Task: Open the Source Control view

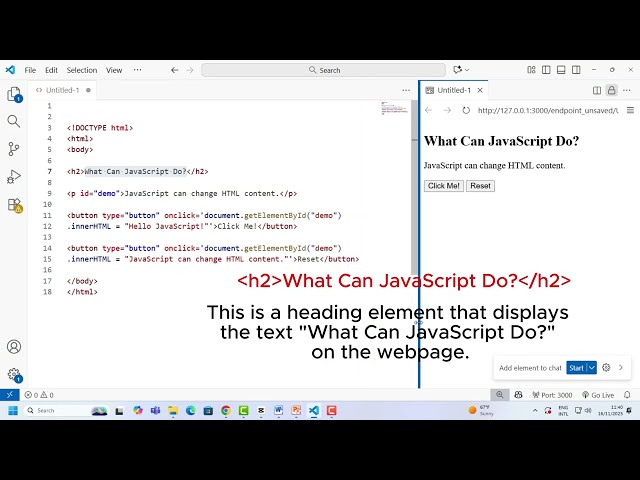Action: [x=13, y=149]
